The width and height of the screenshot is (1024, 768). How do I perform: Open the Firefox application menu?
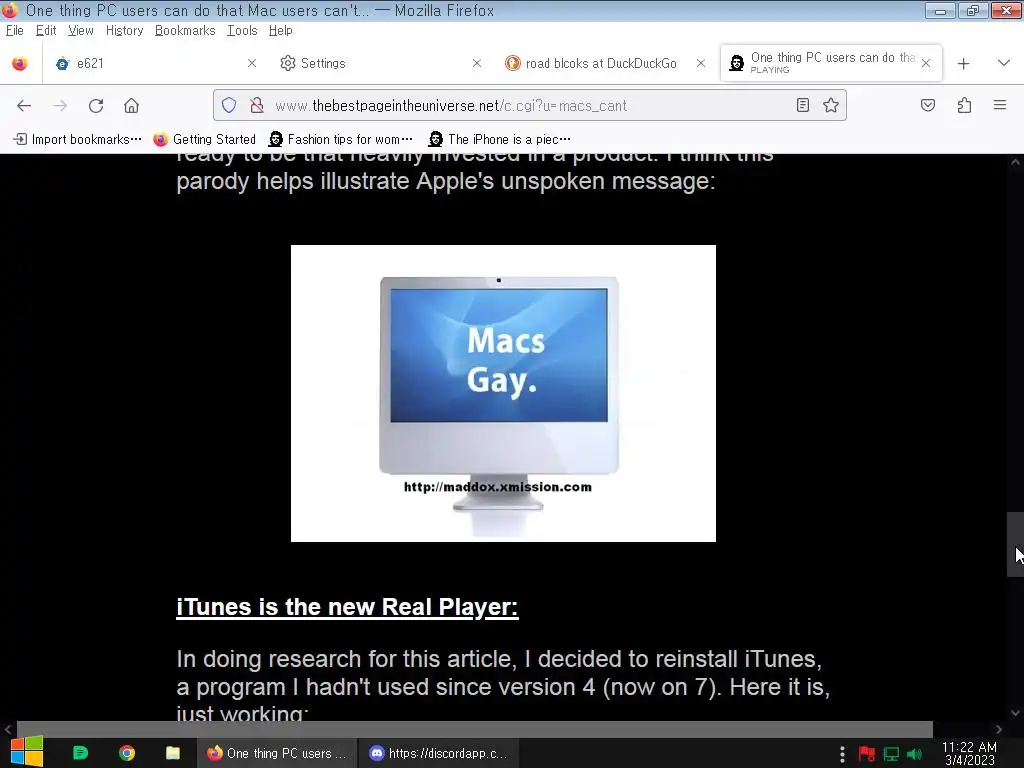coord(1000,105)
